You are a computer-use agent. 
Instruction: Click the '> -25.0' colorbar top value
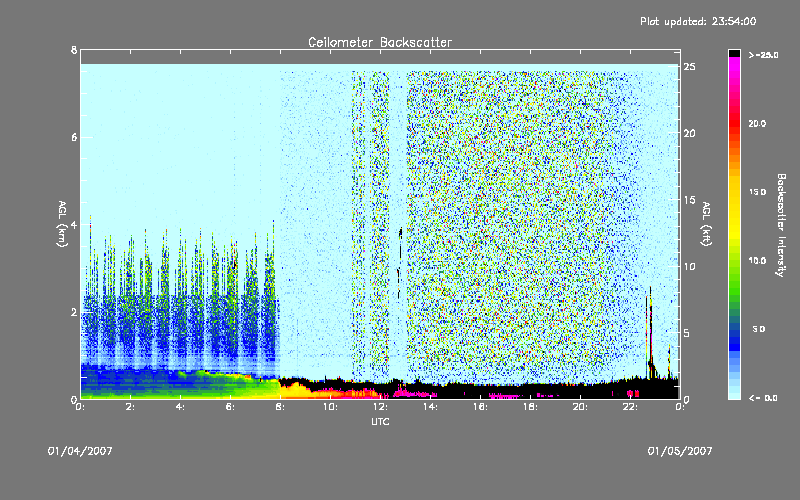[x=764, y=55]
